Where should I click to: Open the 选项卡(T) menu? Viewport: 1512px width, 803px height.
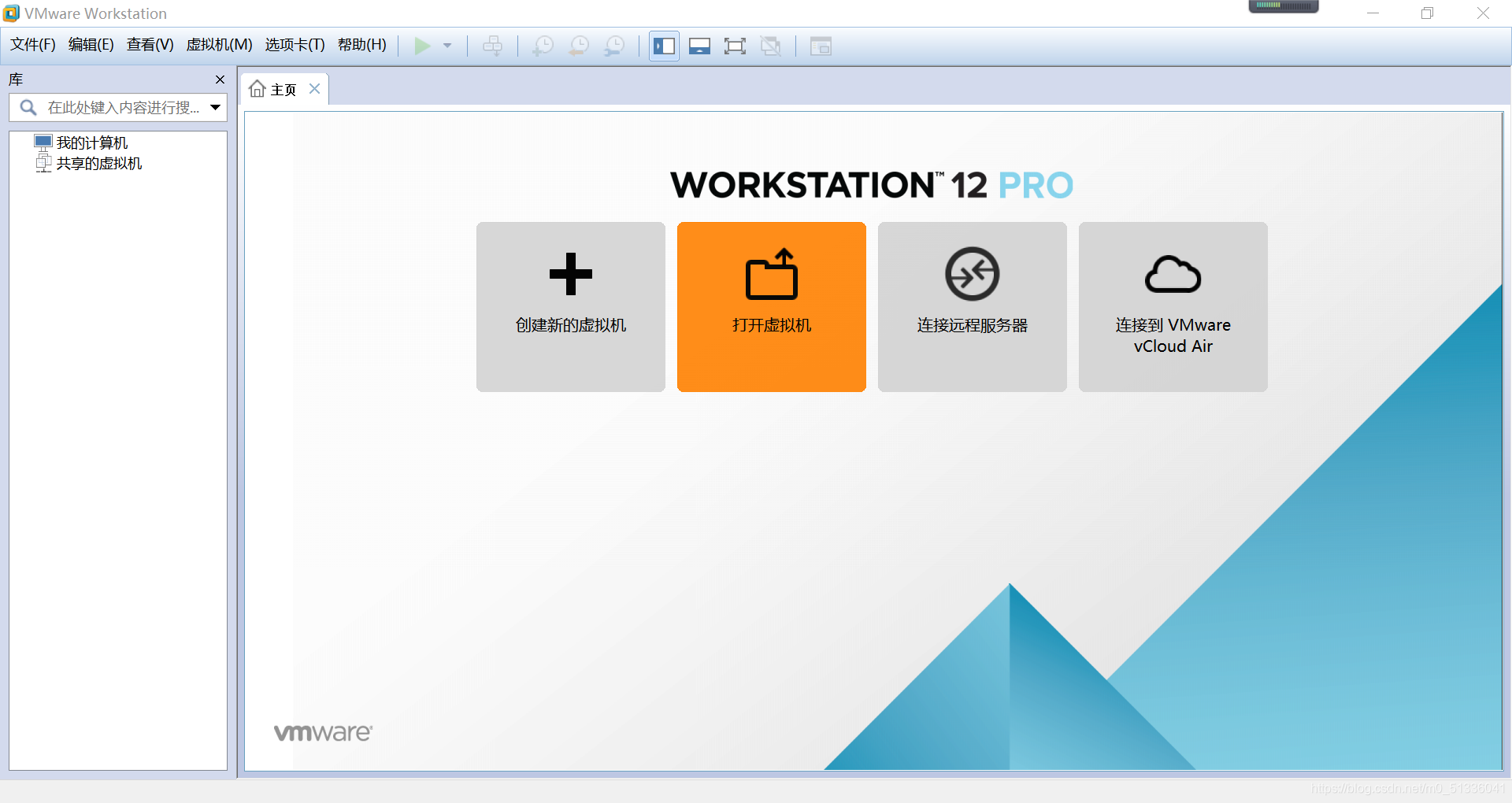click(295, 45)
